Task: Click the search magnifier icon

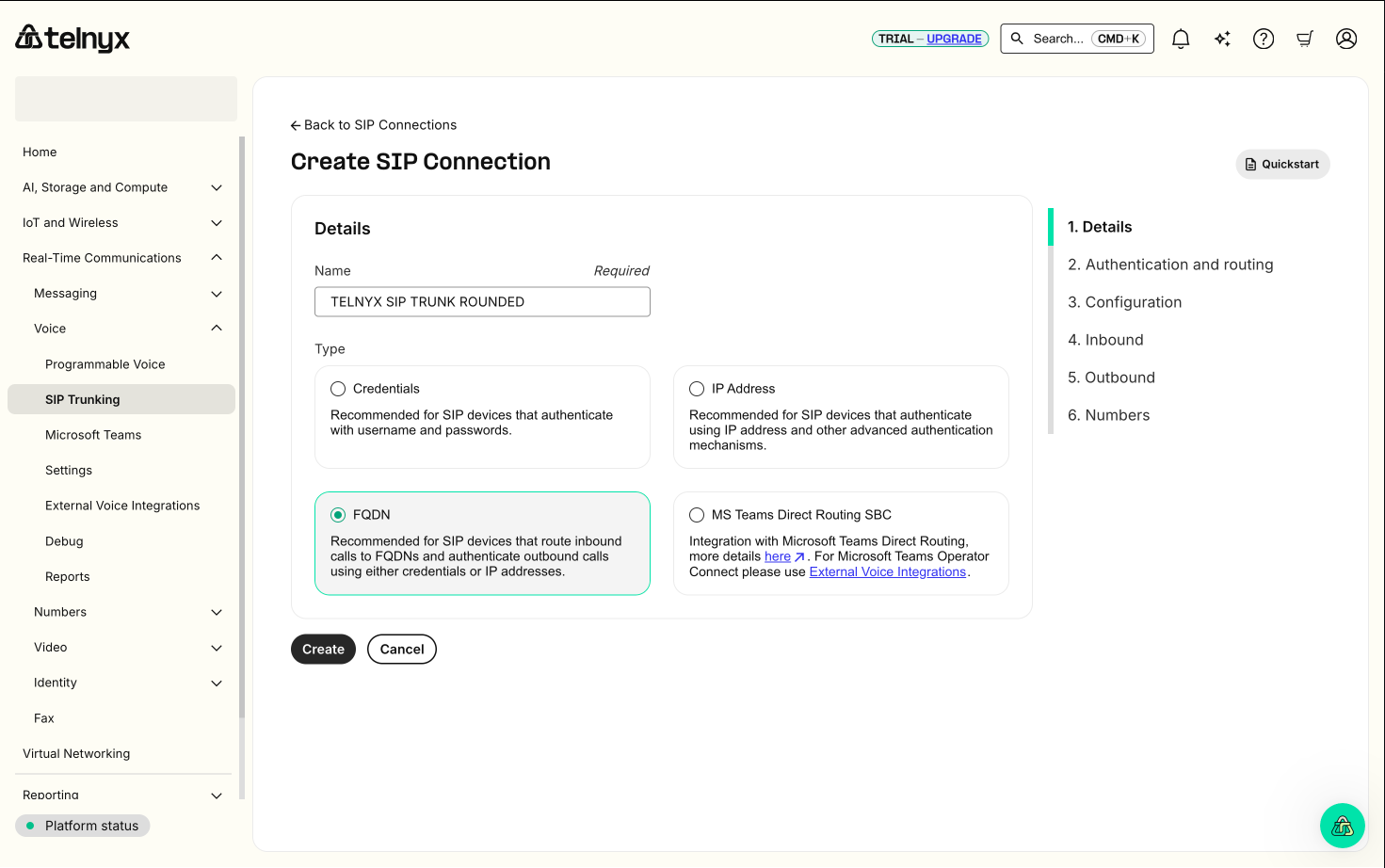Action: pyautogui.click(x=1017, y=39)
